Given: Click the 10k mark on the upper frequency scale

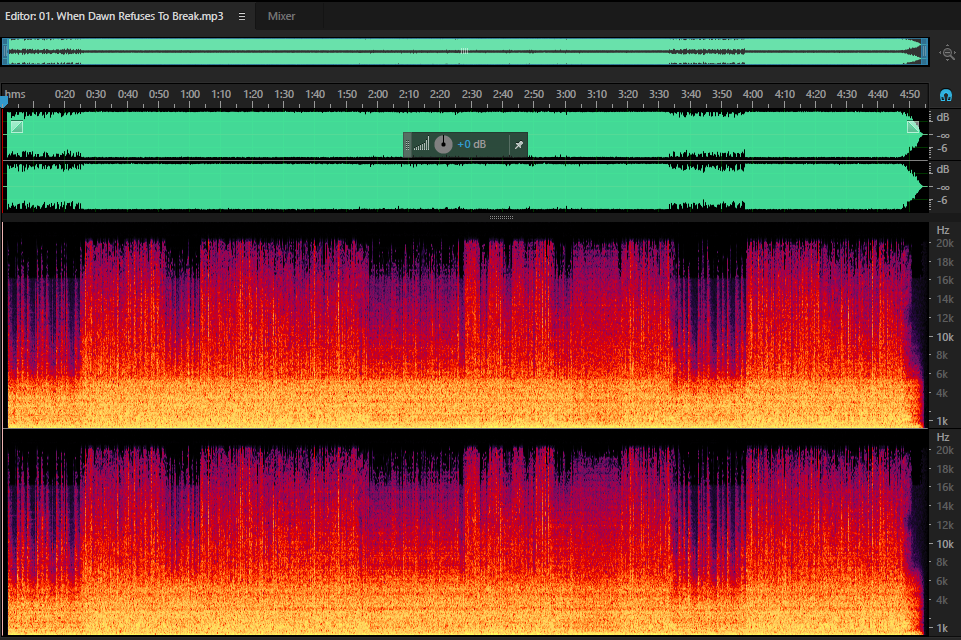Looking at the screenshot, I should [944, 337].
